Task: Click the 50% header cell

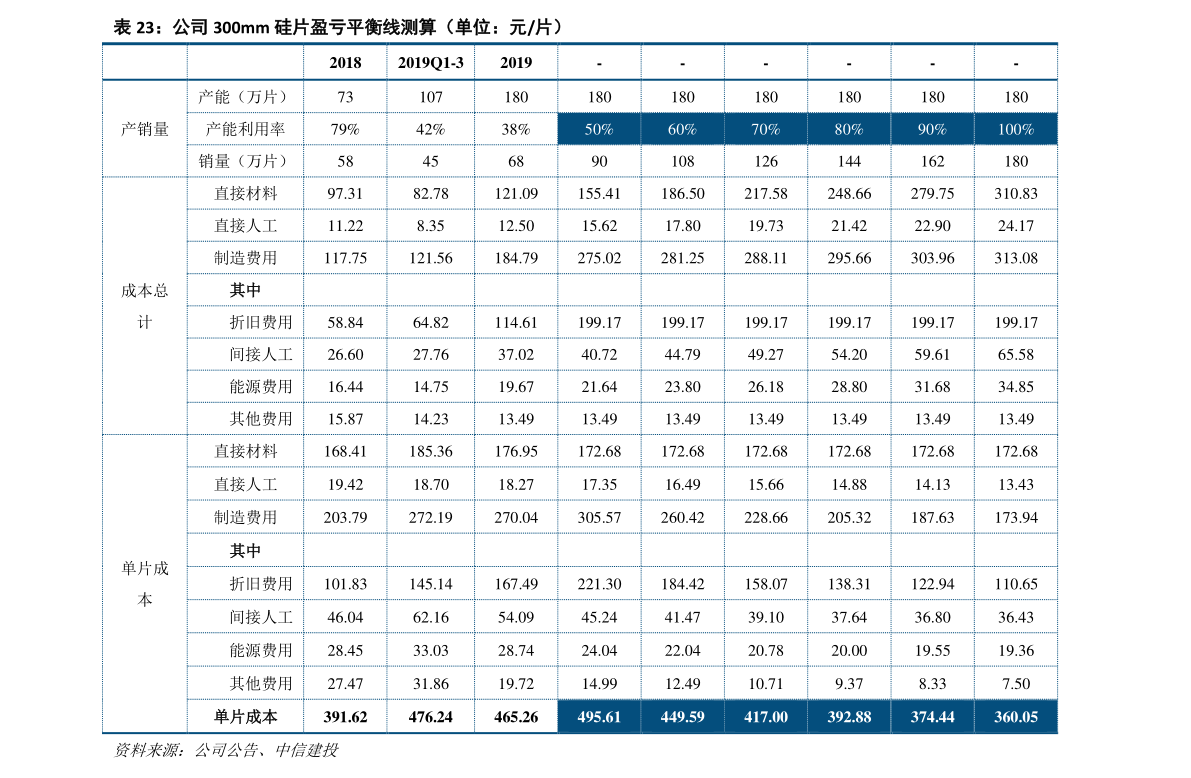Action: (x=599, y=129)
